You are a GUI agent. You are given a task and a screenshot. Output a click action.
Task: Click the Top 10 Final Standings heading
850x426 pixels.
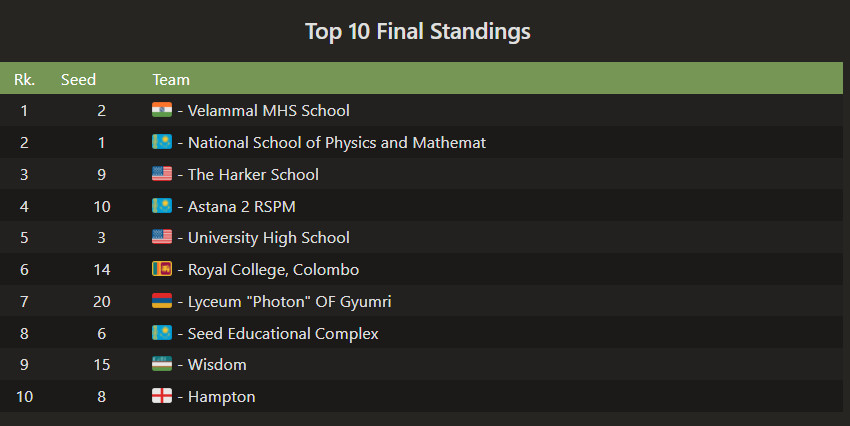coord(418,32)
